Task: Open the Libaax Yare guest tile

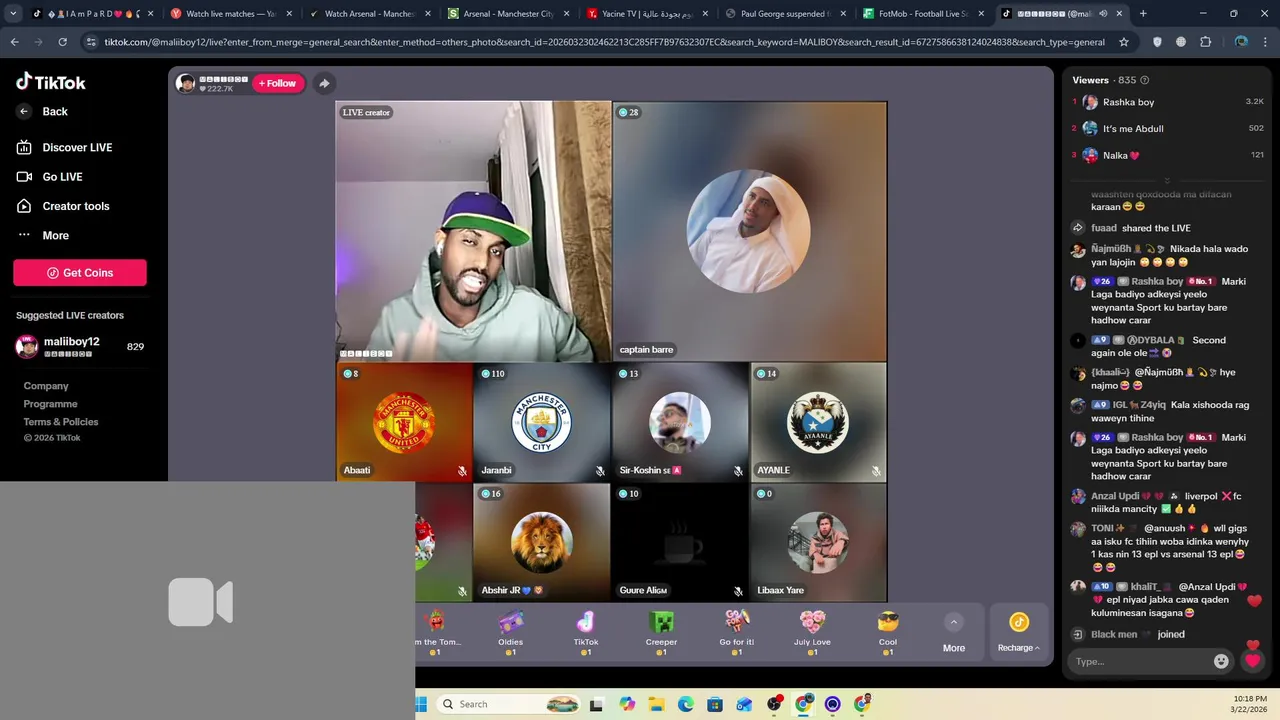Action: [x=818, y=542]
